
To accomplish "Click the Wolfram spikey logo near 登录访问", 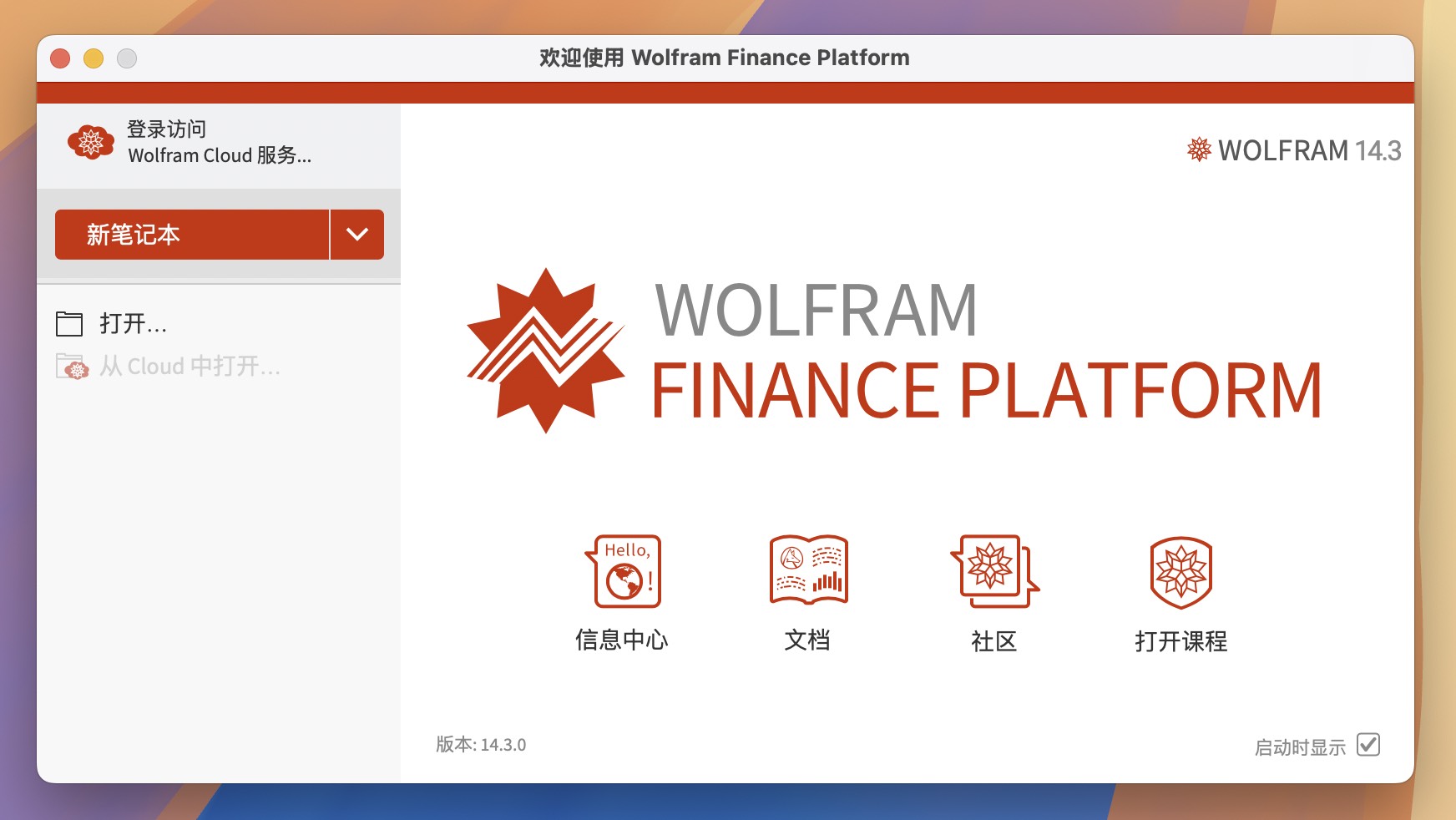I will point(92,142).
